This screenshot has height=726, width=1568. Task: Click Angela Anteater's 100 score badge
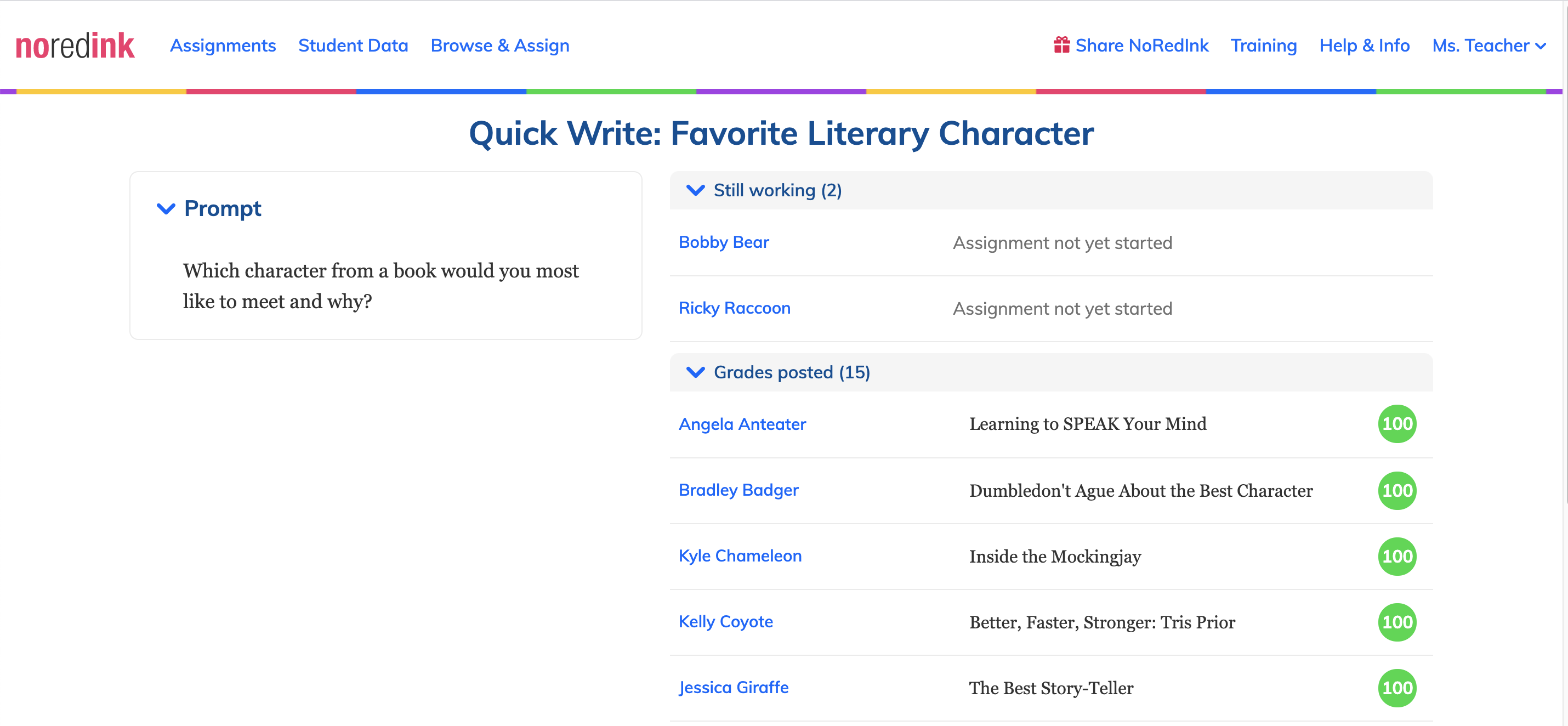[1397, 423]
